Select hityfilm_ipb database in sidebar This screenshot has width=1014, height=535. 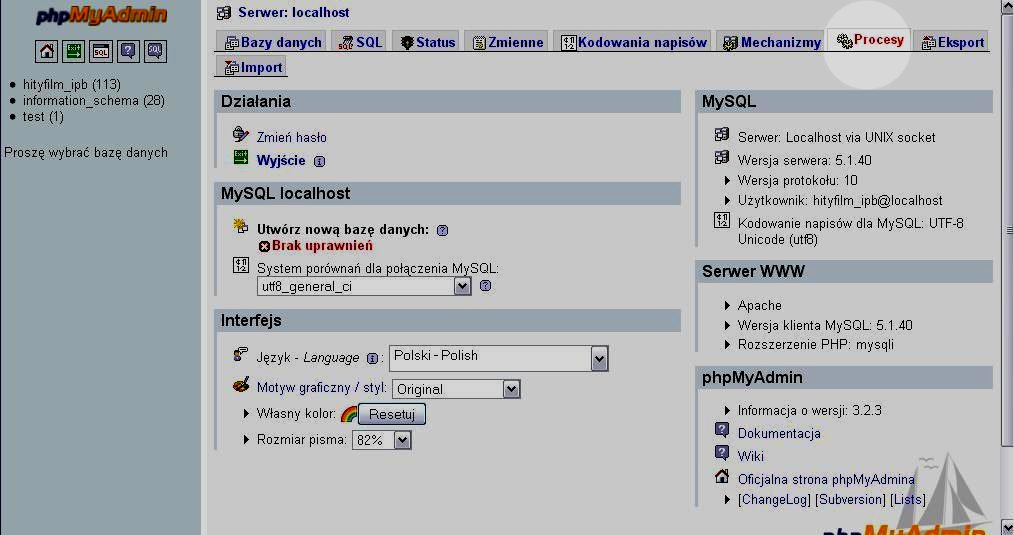coord(71,85)
